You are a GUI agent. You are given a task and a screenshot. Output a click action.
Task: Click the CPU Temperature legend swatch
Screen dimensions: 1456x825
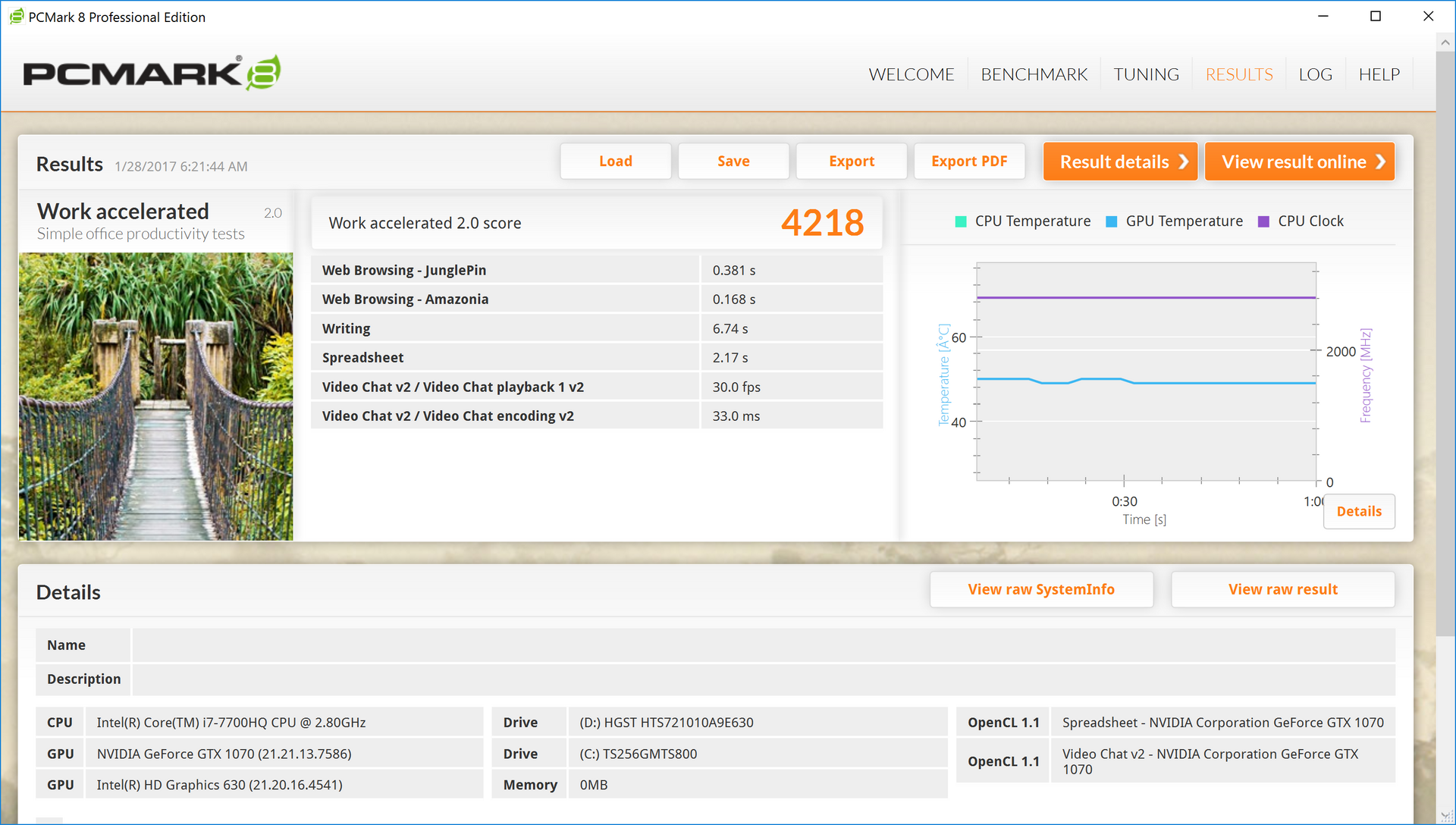(x=960, y=221)
